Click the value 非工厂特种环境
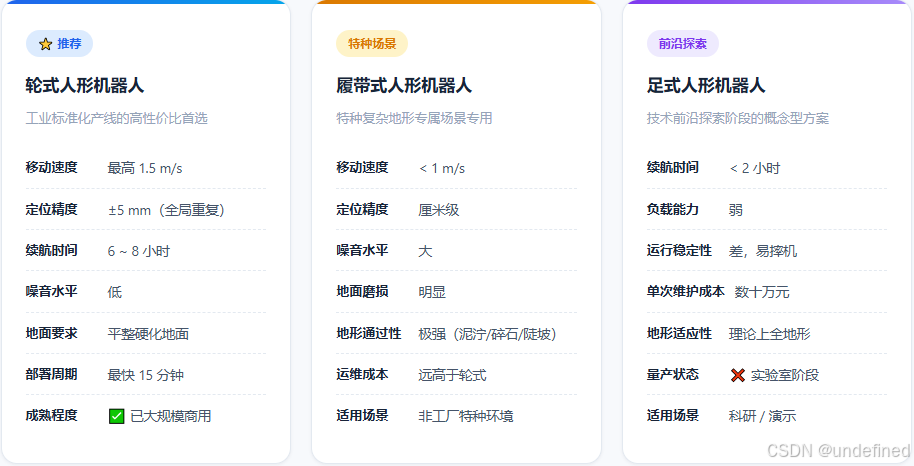 (466, 416)
